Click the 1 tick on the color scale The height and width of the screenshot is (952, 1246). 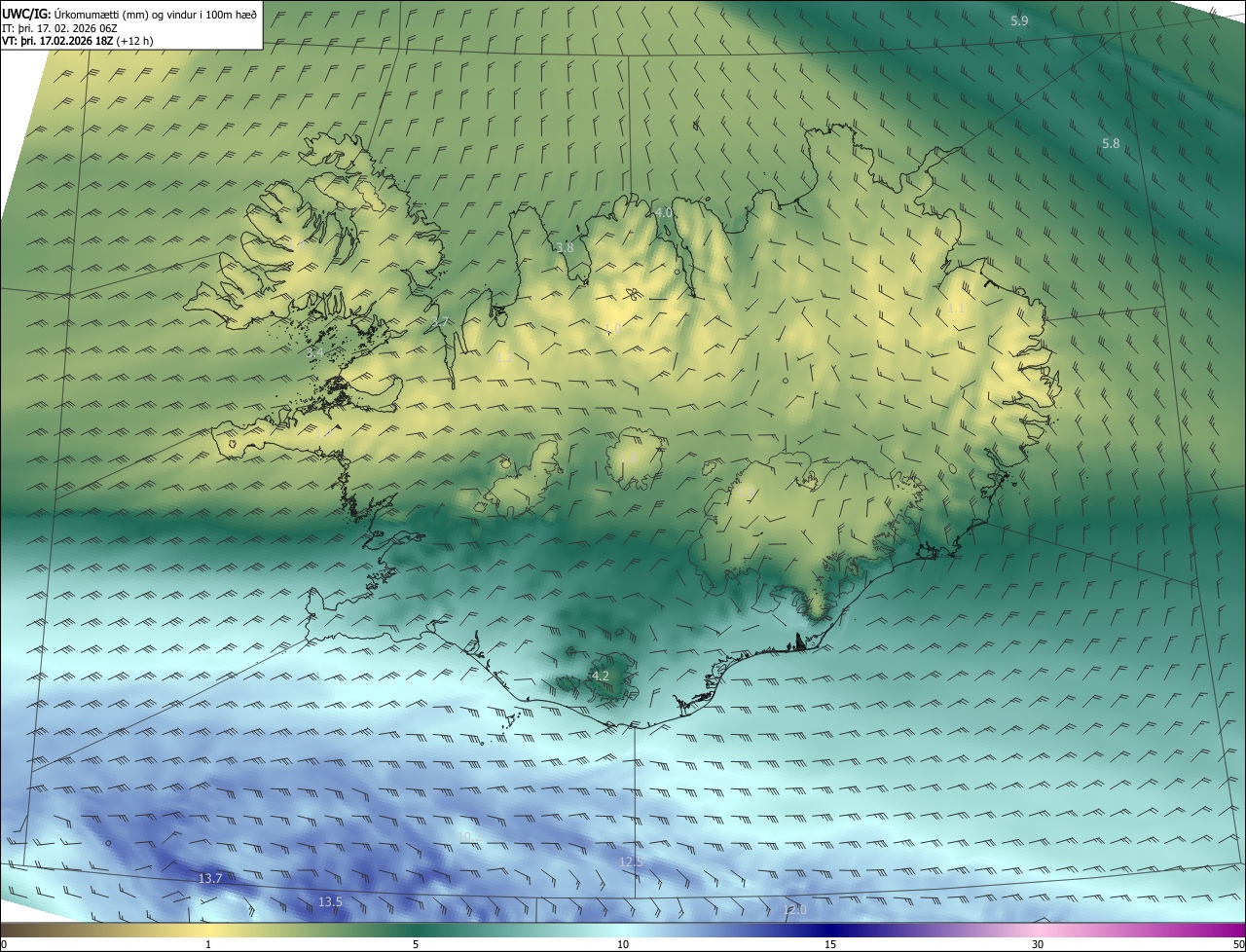(x=208, y=944)
